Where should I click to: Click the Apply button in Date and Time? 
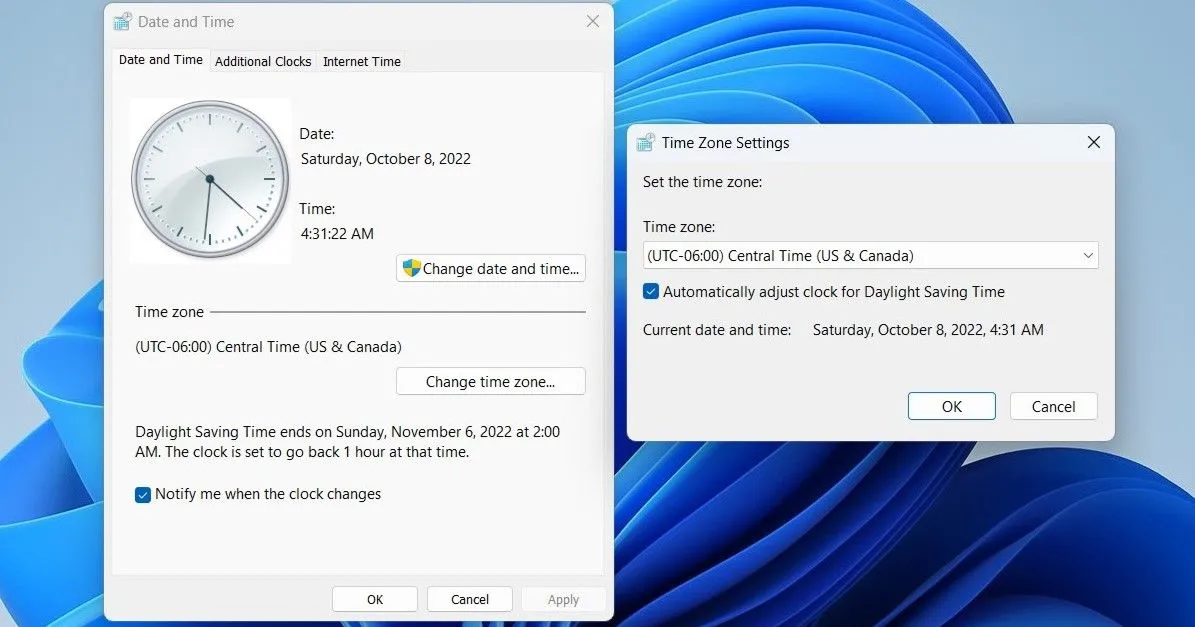coord(563,600)
